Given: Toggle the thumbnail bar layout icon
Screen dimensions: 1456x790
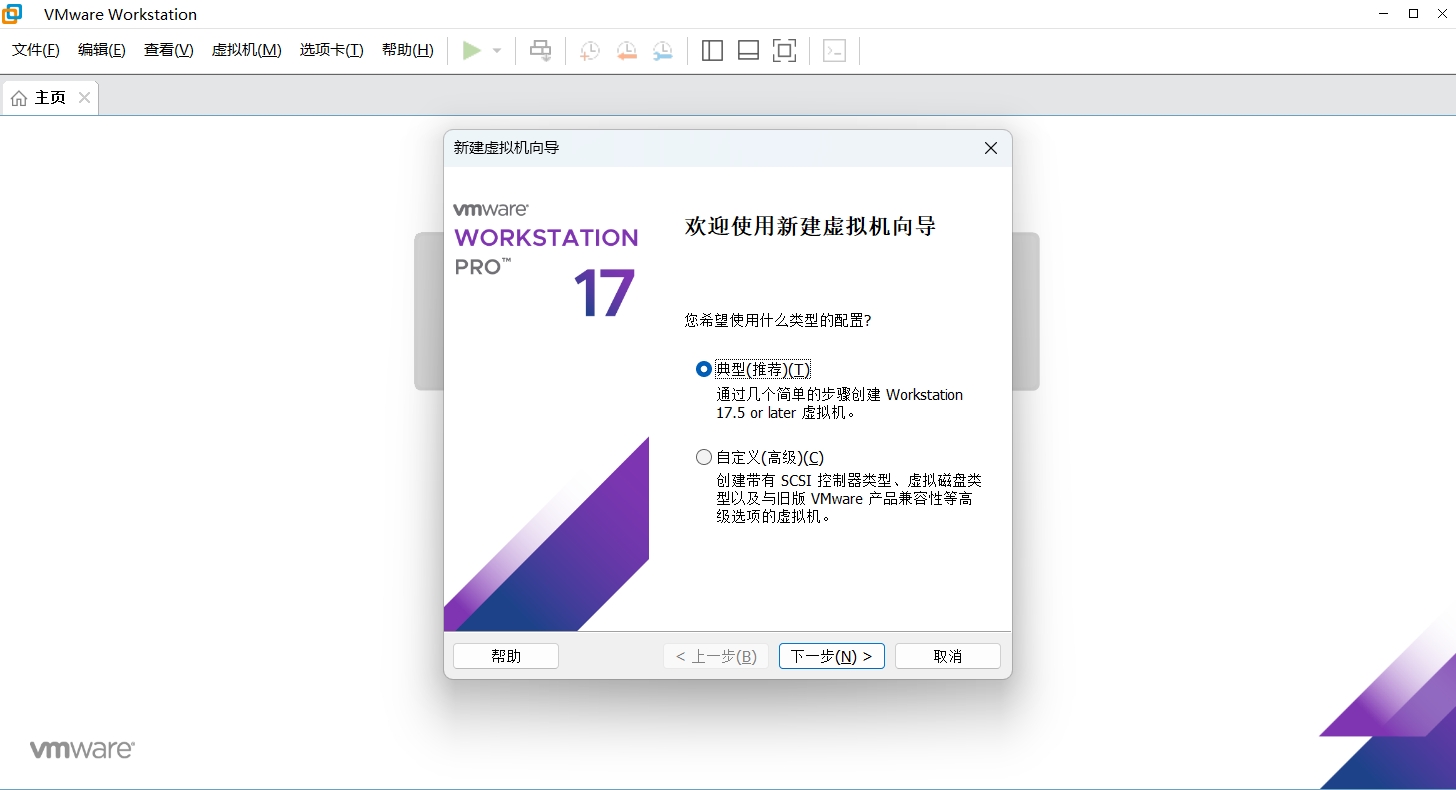Looking at the screenshot, I should [x=748, y=51].
